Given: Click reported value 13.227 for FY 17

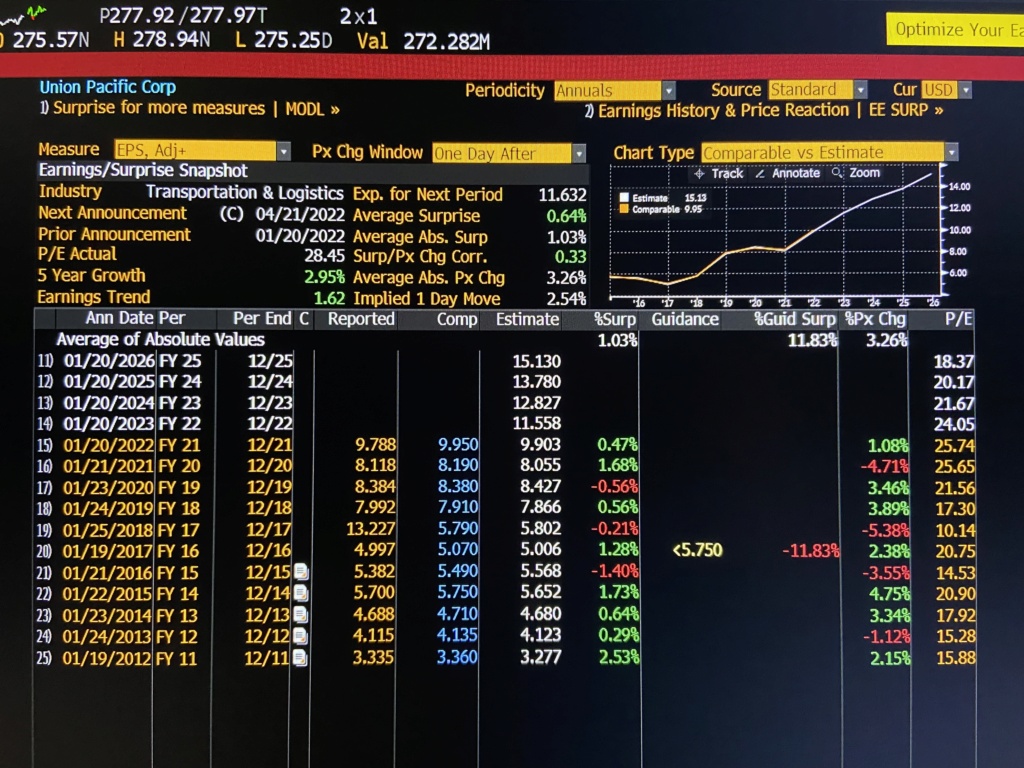Looking at the screenshot, I should click(371, 528).
